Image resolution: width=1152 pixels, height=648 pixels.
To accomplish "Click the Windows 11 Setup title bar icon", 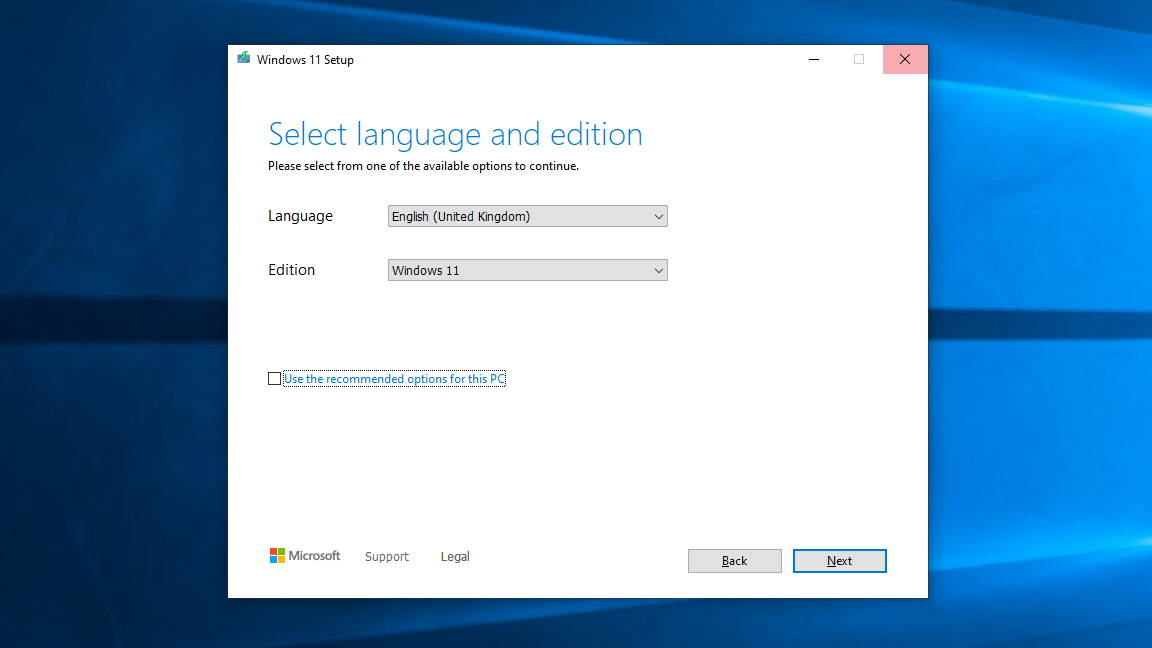I will (x=243, y=59).
